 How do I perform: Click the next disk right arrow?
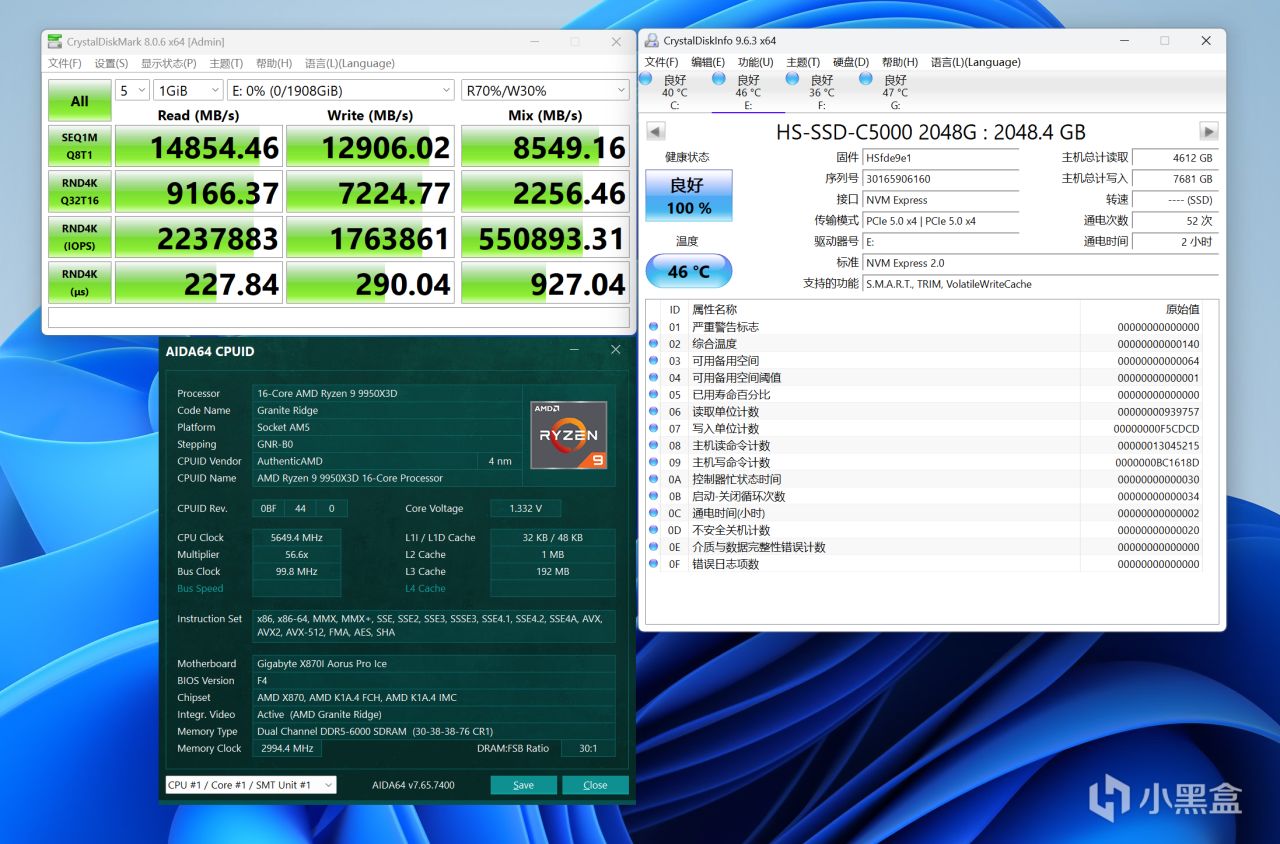[1208, 132]
